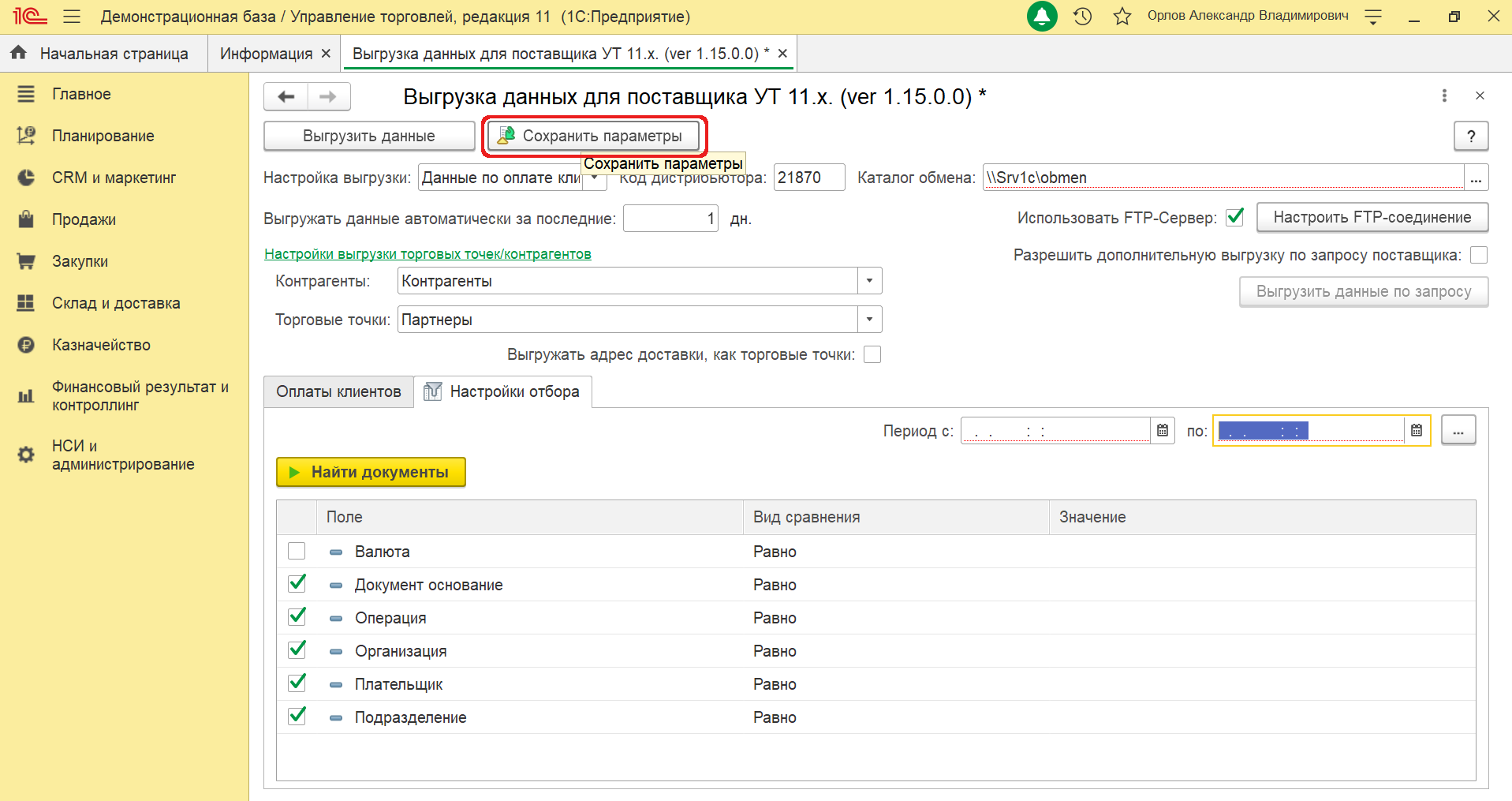
Task: Open the notifications bell icon
Action: tap(1042, 17)
